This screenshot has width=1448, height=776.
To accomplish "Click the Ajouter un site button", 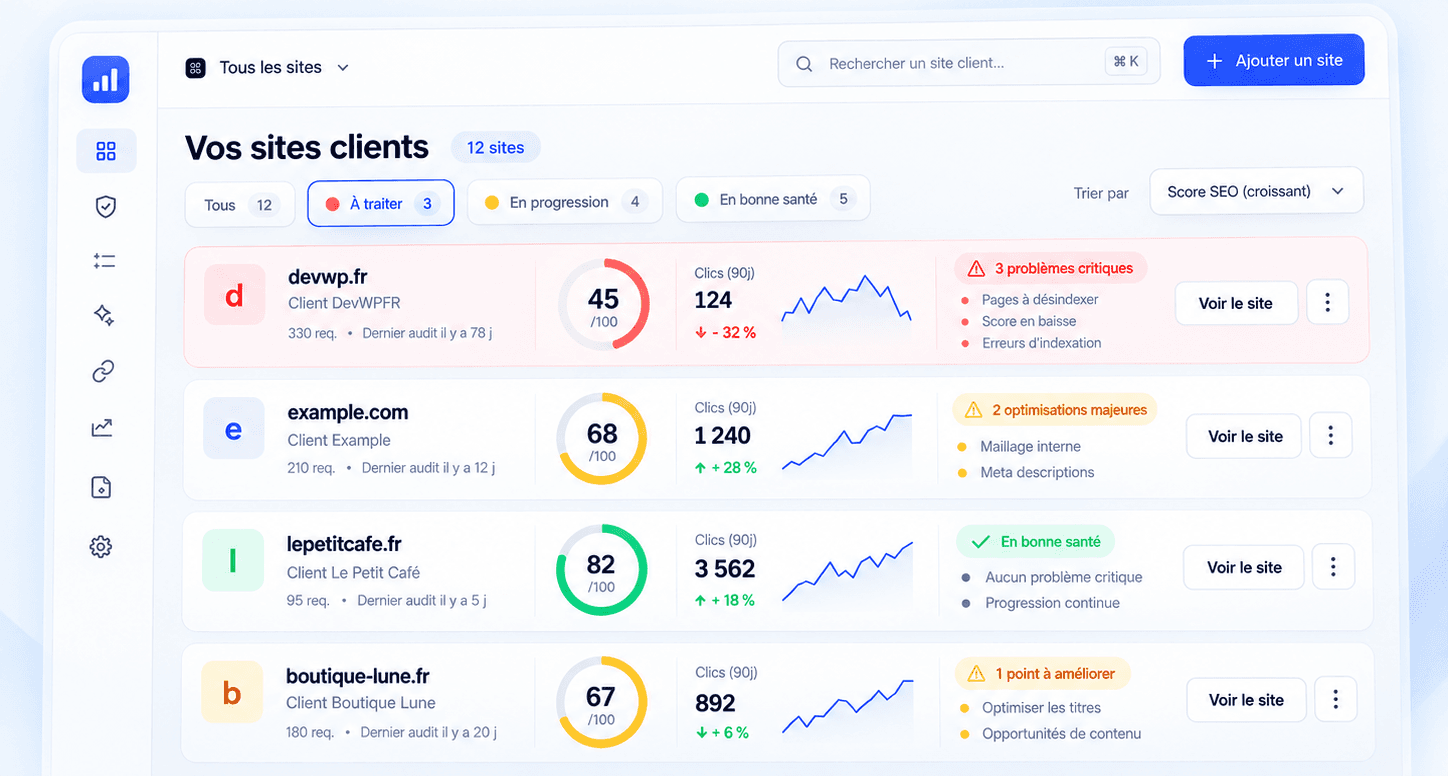I will point(1274,60).
